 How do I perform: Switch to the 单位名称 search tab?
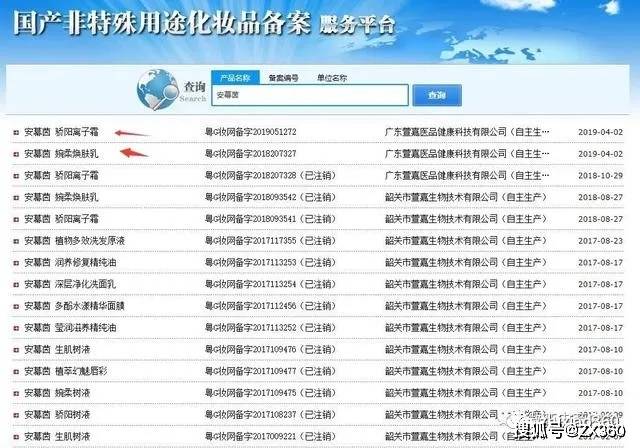[x=332, y=78]
